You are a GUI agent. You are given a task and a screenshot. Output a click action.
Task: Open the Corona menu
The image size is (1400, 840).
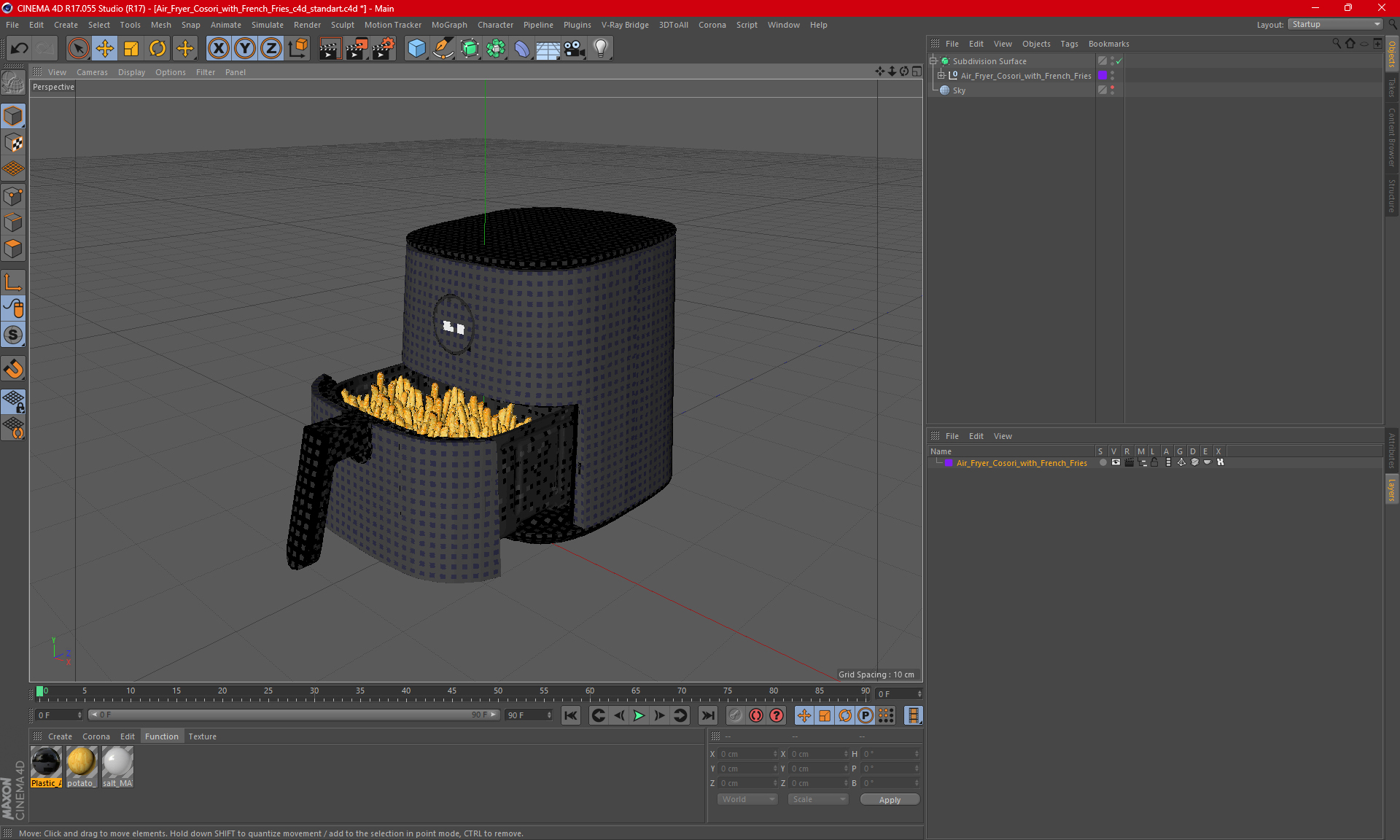[x=712, y=25]
